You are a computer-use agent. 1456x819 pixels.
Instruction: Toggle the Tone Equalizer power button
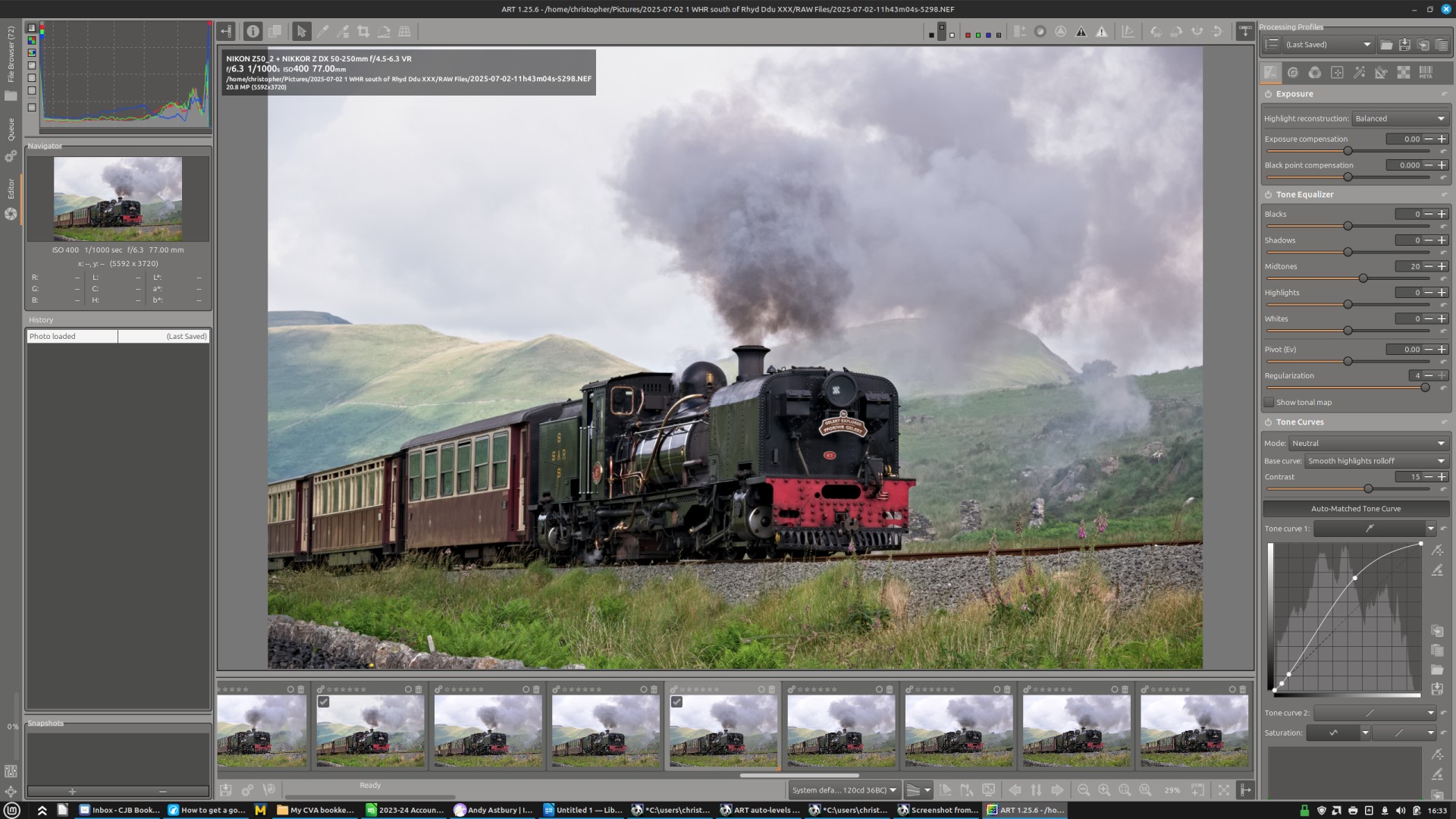tap(1268, 195)
